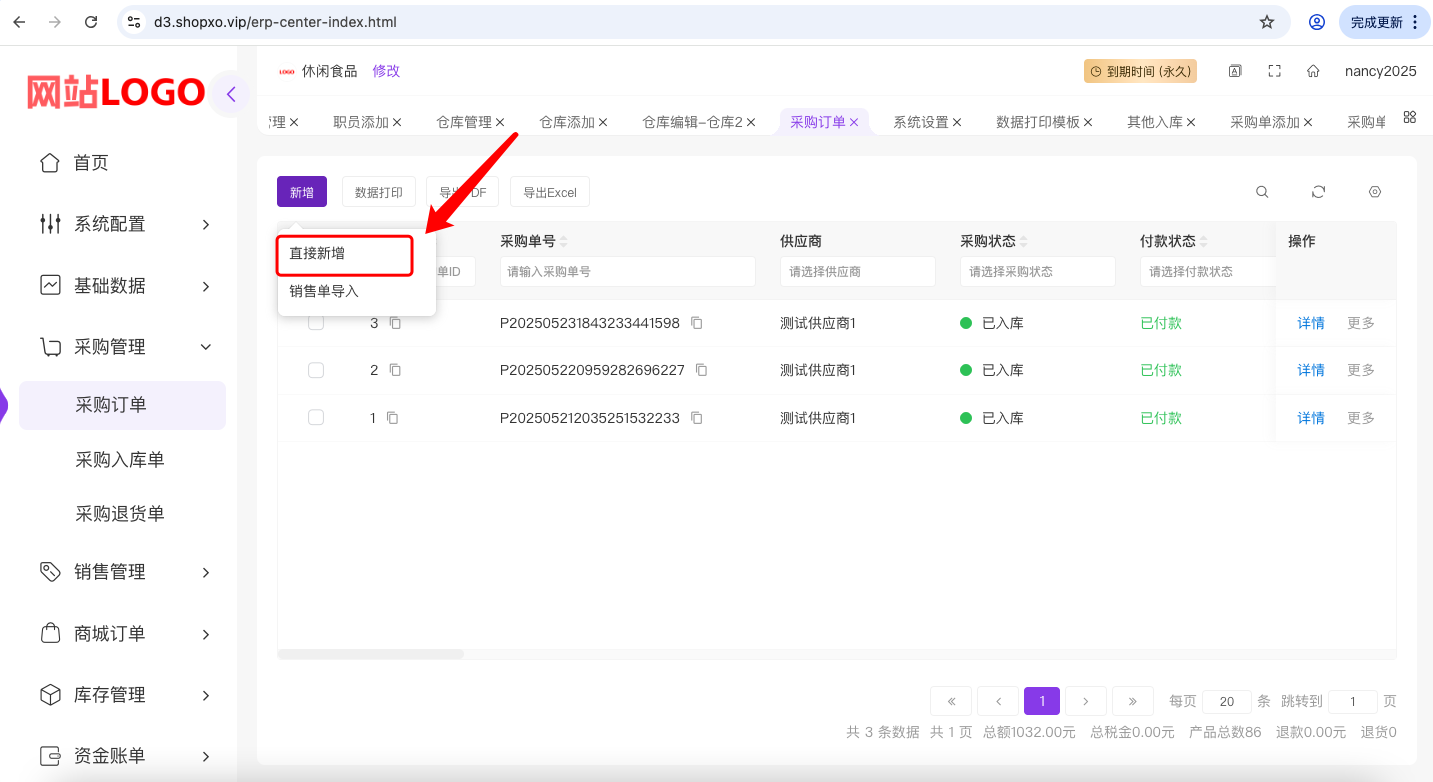Viewport: 1433px width, 782px height.
Task: Copy order number P202505212035251532233
Action: coord(696,418)
